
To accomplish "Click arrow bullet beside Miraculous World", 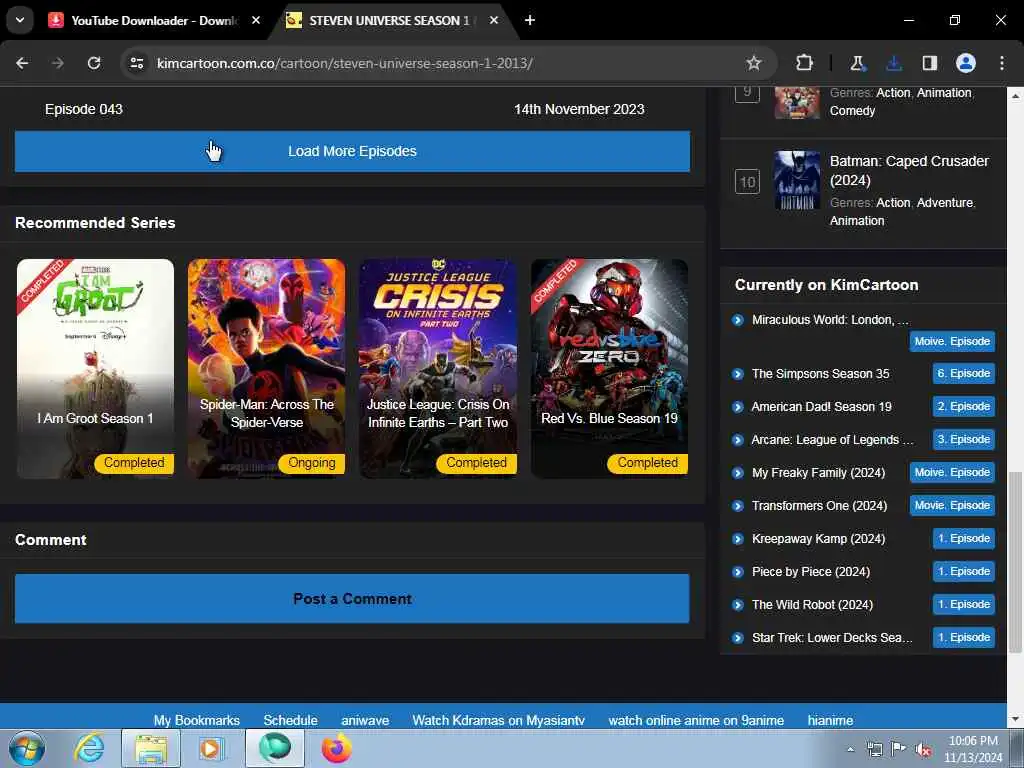I will click(x=738, y=320).
